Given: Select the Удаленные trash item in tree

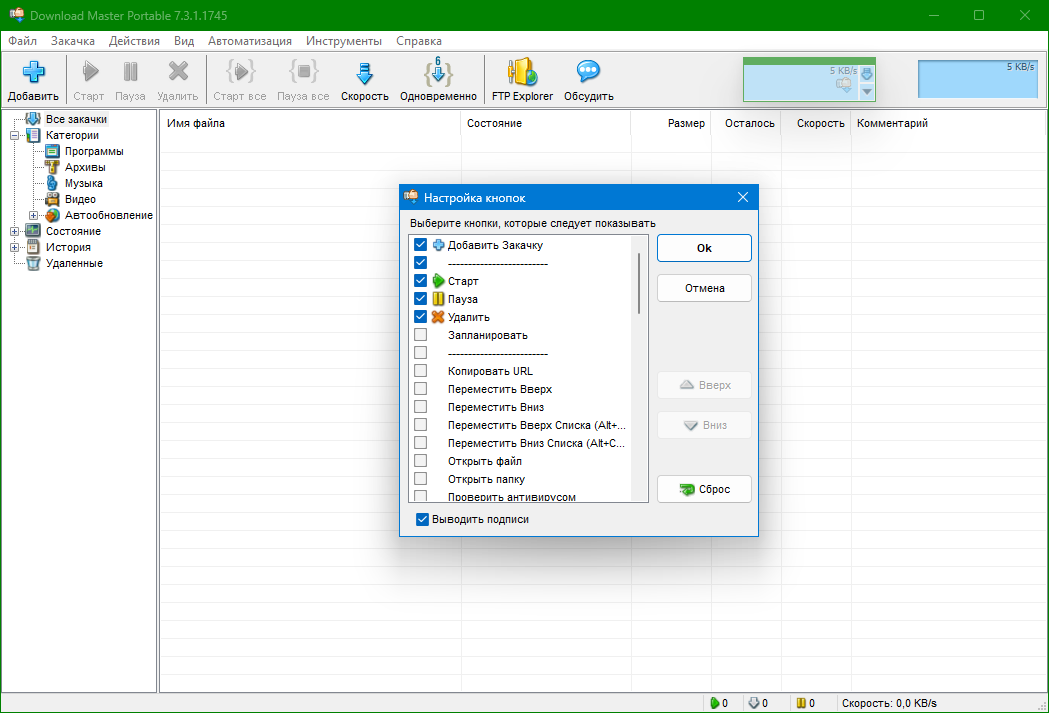Looking at the screenshot, I should coord(33,264).
